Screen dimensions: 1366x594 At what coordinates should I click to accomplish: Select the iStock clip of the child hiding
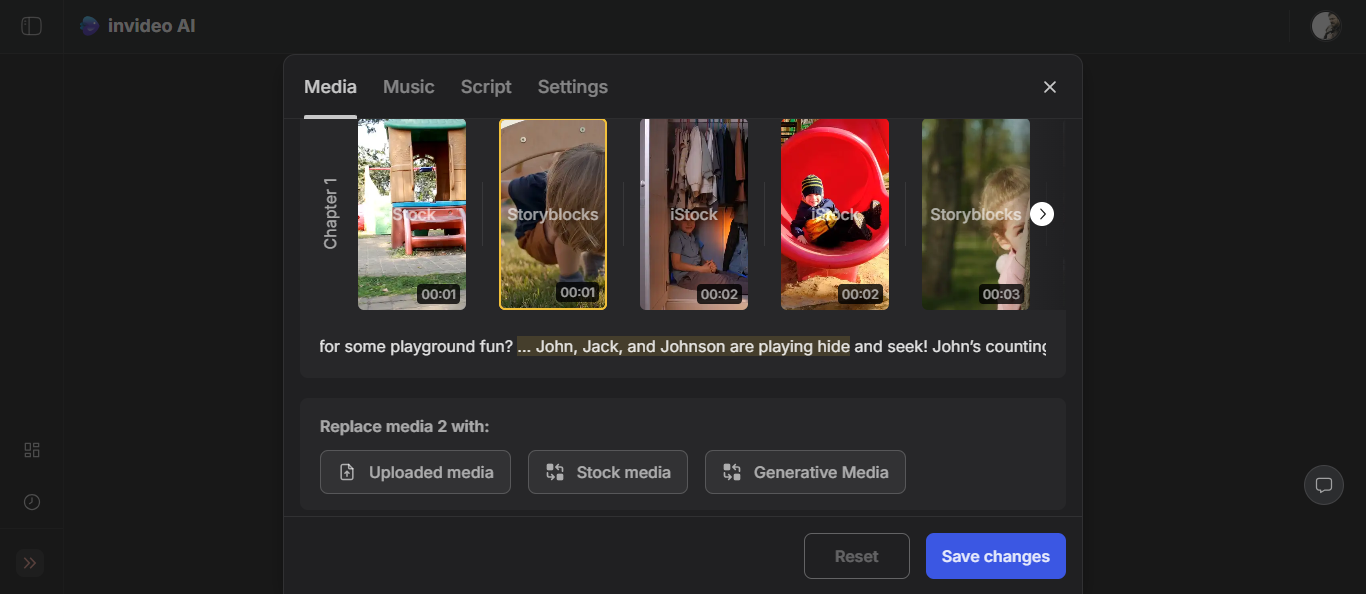click(693, 214)
